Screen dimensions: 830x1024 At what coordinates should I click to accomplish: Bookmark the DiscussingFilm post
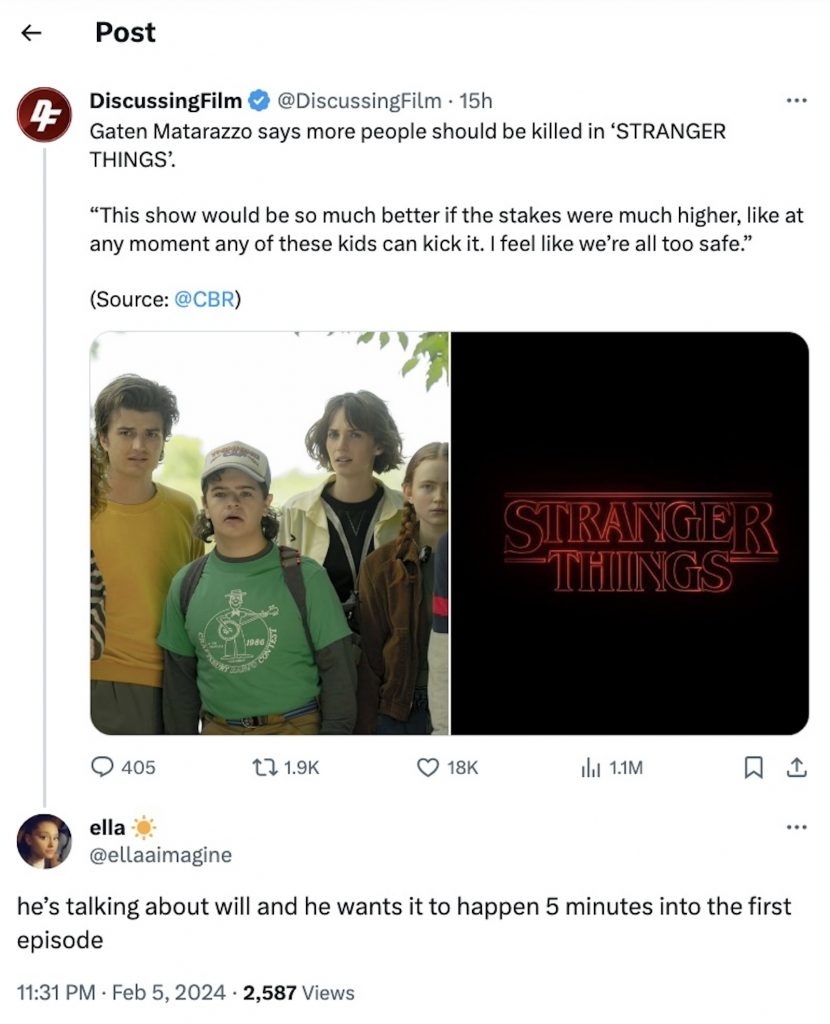tap(754, 767)
